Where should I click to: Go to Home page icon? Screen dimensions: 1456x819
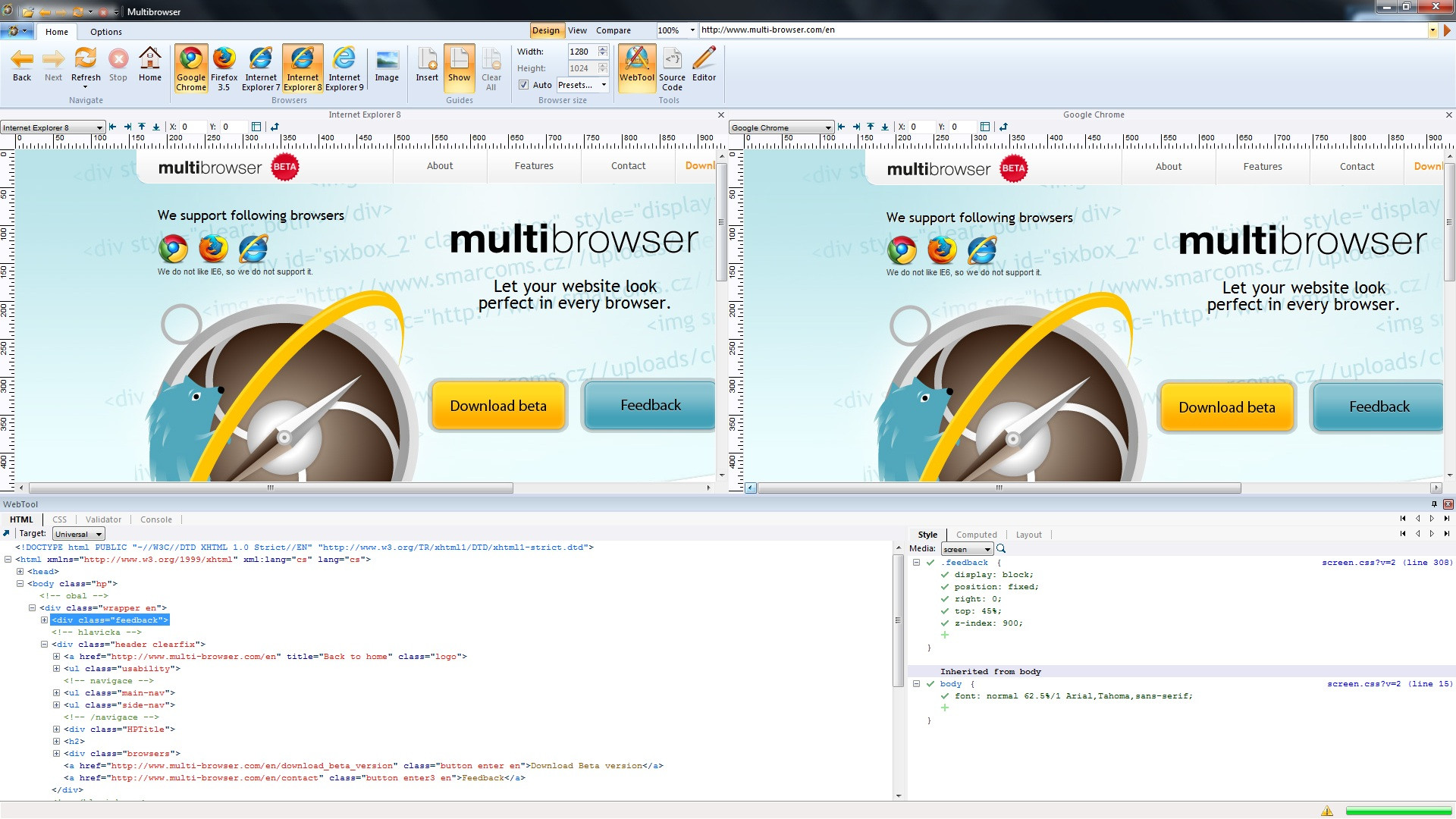click(150, 64)
